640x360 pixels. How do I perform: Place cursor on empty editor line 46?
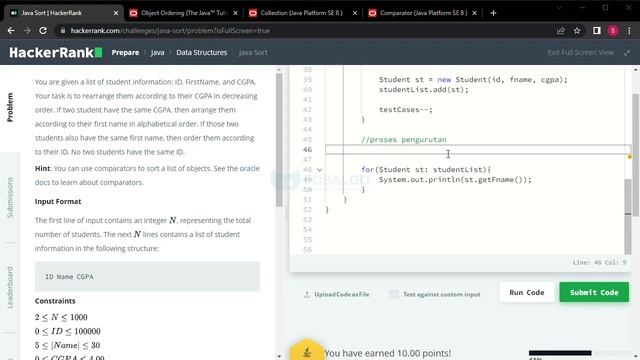[478, 149]
